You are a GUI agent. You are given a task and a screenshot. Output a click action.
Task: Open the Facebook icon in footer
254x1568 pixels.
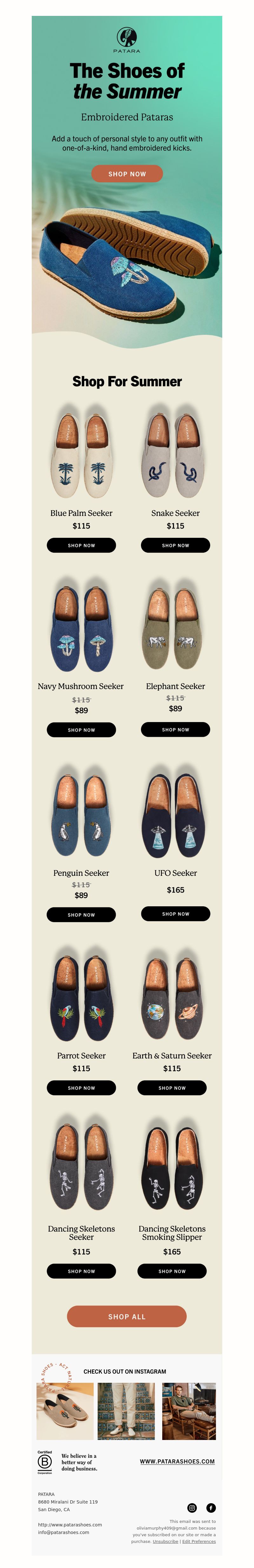(211, 1508)
